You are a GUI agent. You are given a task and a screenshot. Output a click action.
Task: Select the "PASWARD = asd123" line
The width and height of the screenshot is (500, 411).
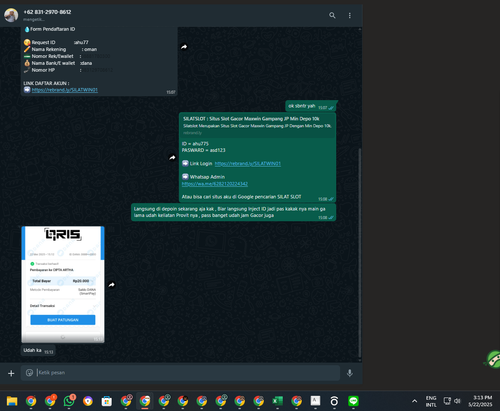[203, 150]
